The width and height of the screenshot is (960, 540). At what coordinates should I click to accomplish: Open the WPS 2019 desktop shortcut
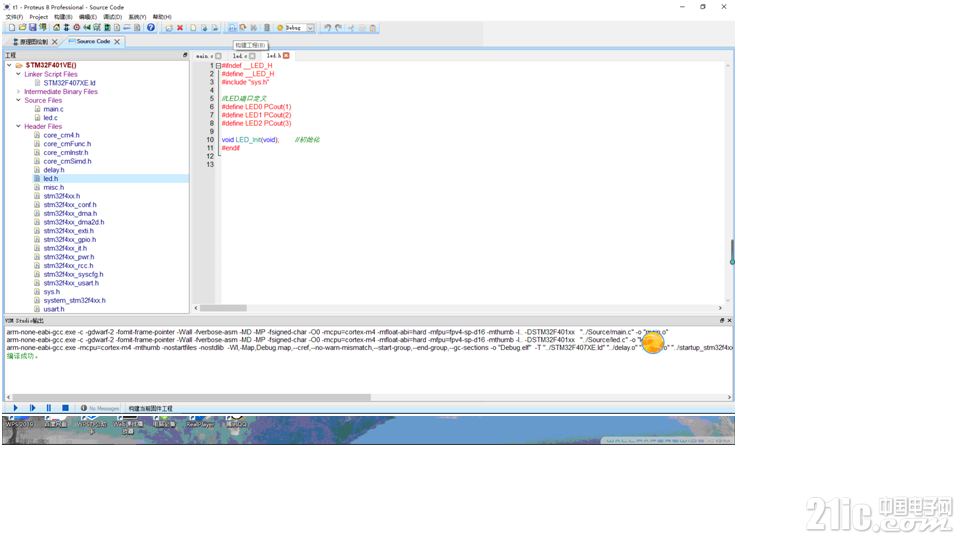coord(20,422)
